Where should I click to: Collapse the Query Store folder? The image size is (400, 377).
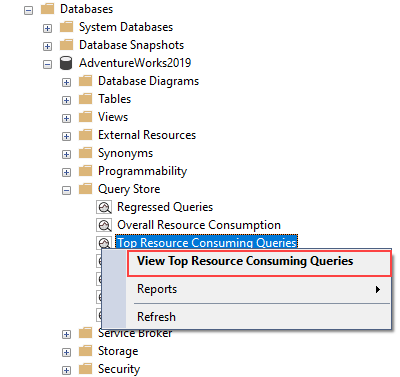tap(66, 190)
